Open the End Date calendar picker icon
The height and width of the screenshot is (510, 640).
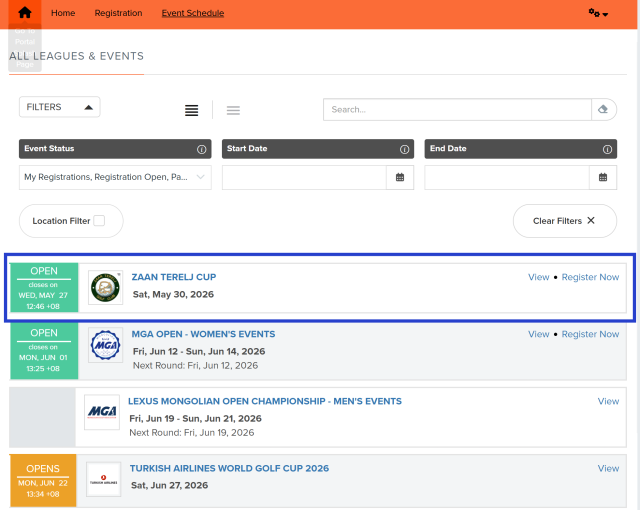point(603,178)
